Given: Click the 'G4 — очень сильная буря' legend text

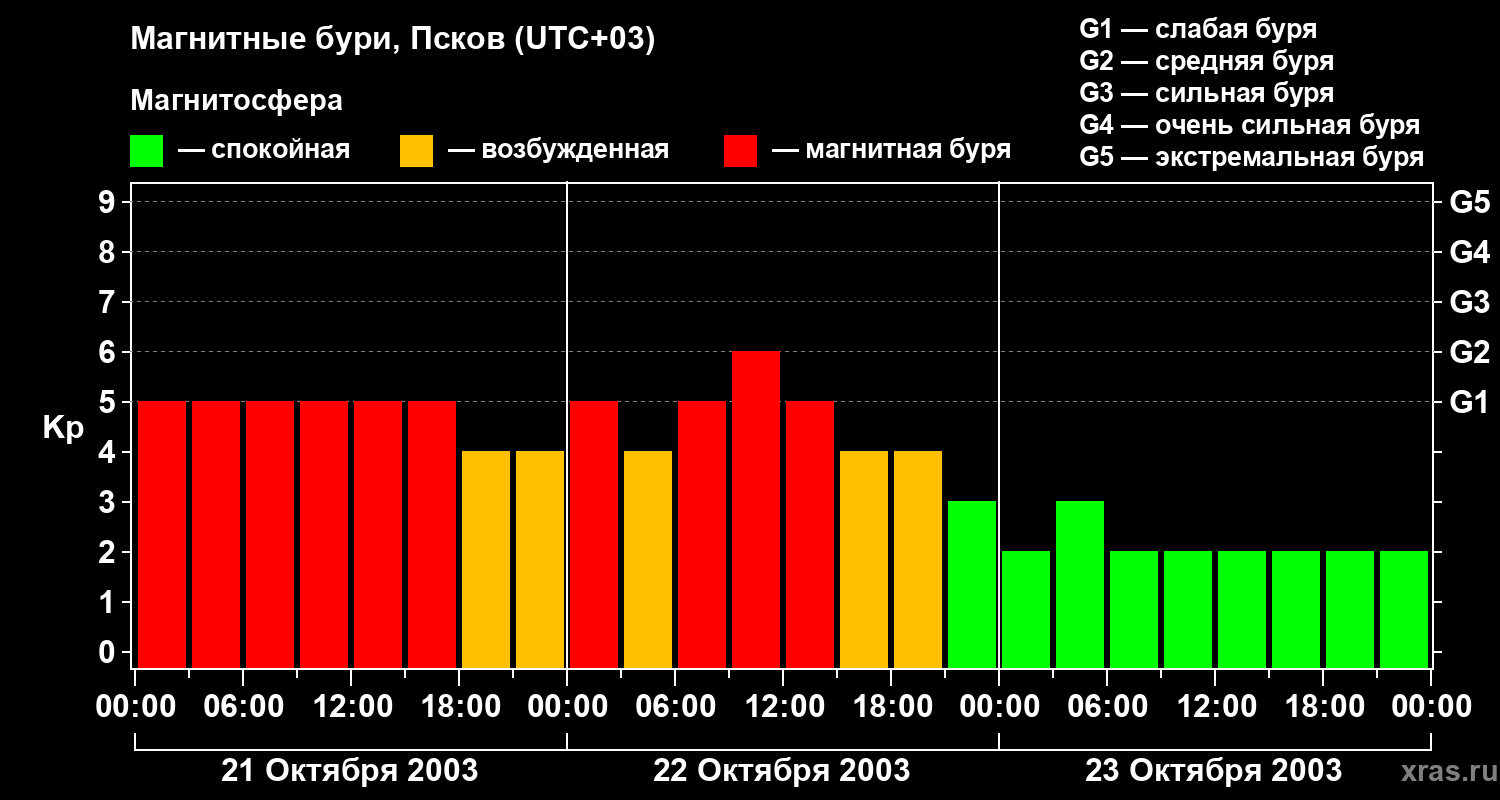Looking at the screenshot, I should [1249, 125].
